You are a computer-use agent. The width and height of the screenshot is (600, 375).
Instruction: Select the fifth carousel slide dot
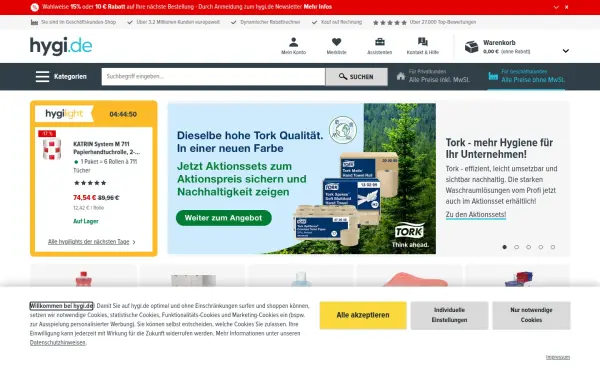click(553, 247)
